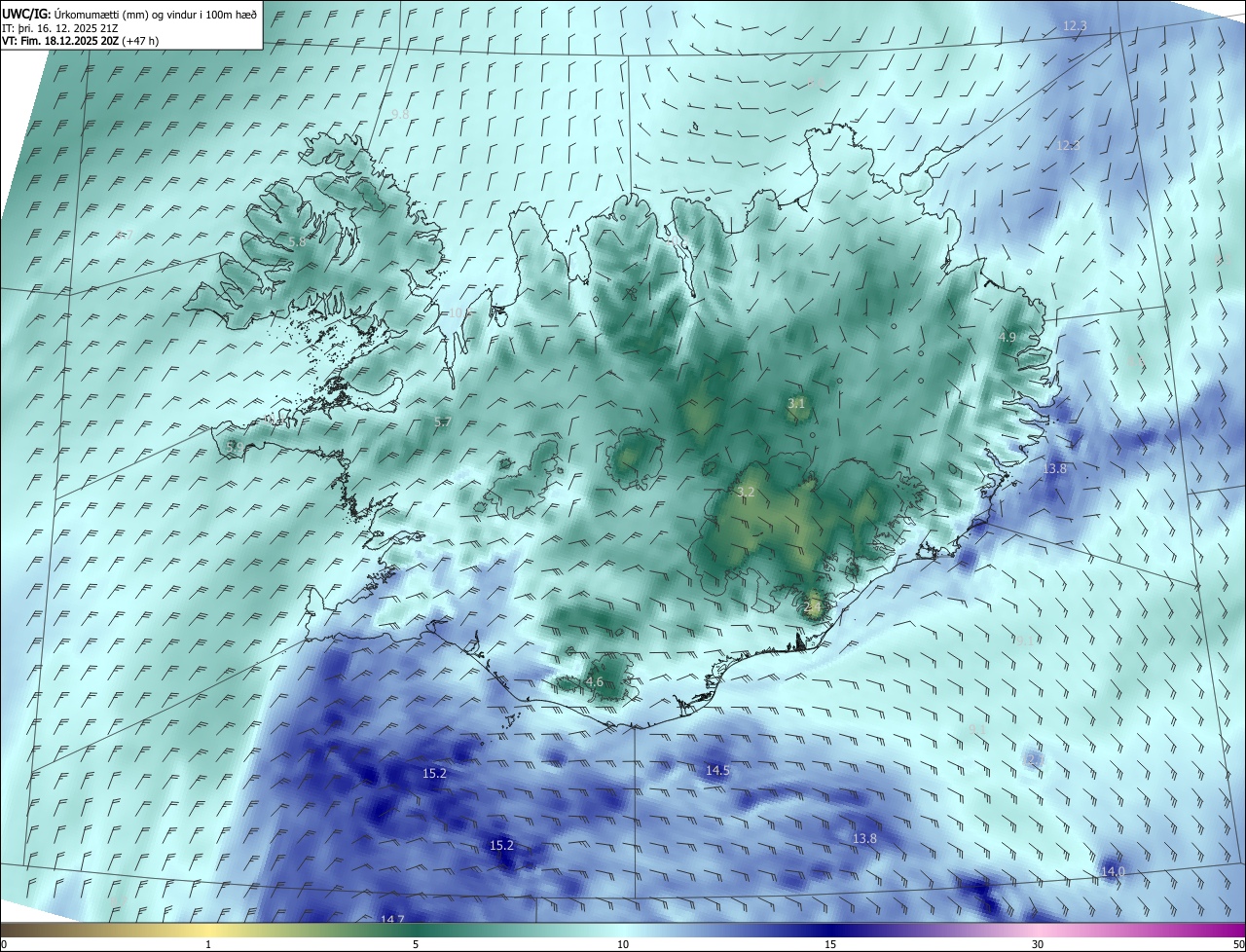Viewport: 1246px width, 952px height.
Task: Click the colour scale tick labeled 5
Action: pos(416,944)
